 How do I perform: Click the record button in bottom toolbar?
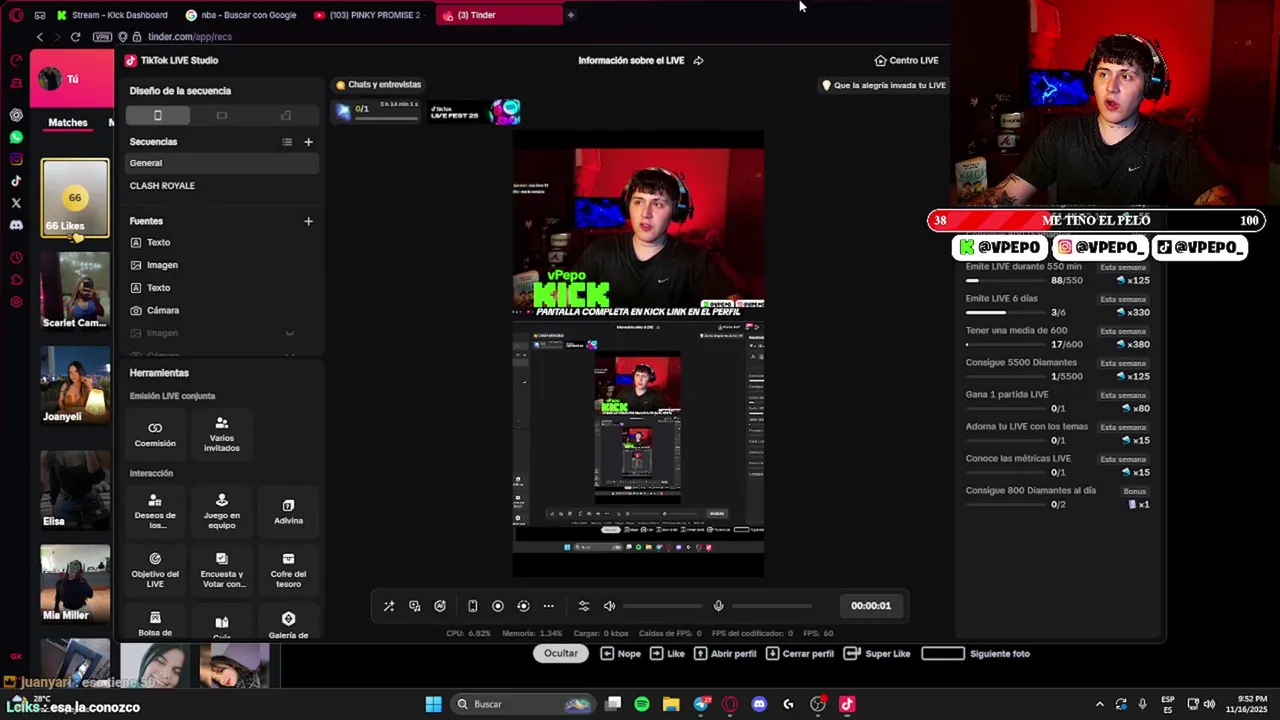pyautogui.click(x=498, y=606)
